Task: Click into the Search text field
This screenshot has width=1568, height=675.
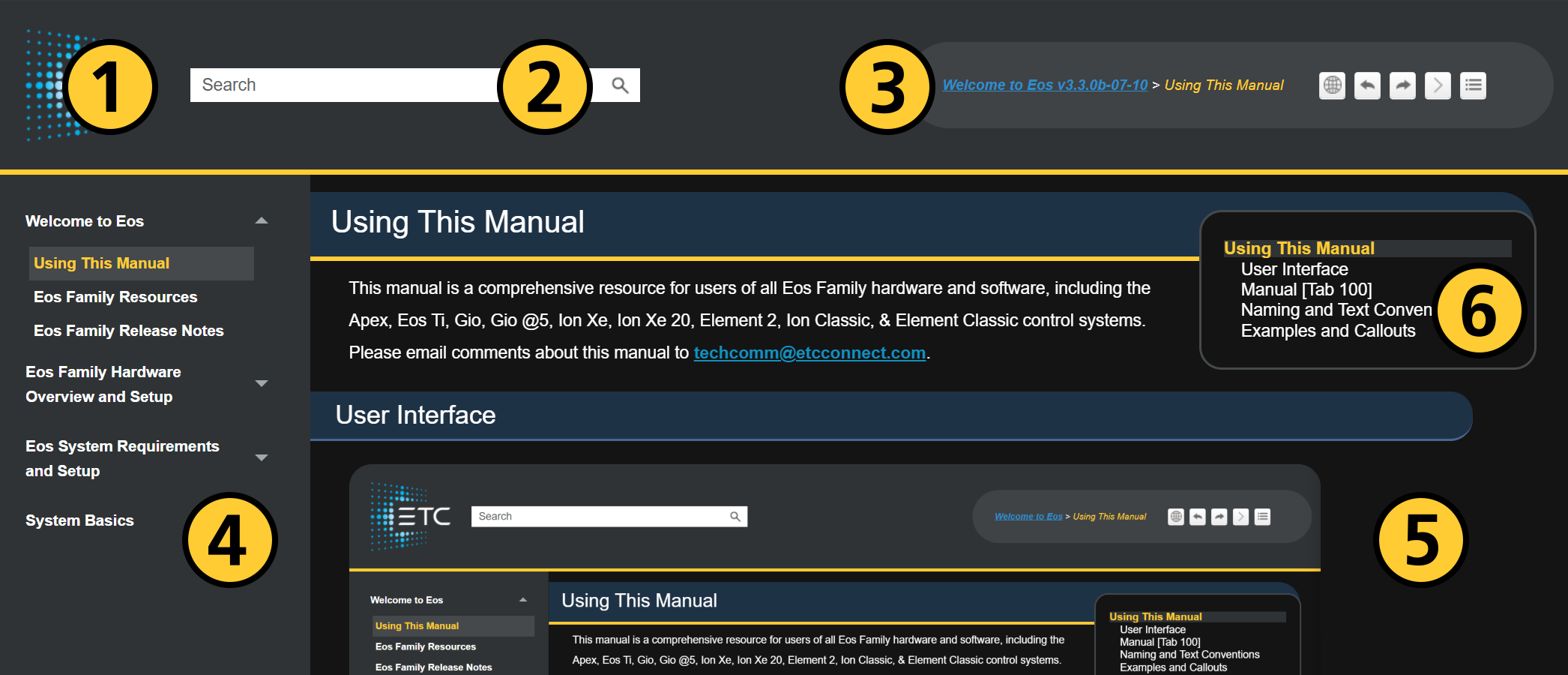Action: (x=345, y=85)
